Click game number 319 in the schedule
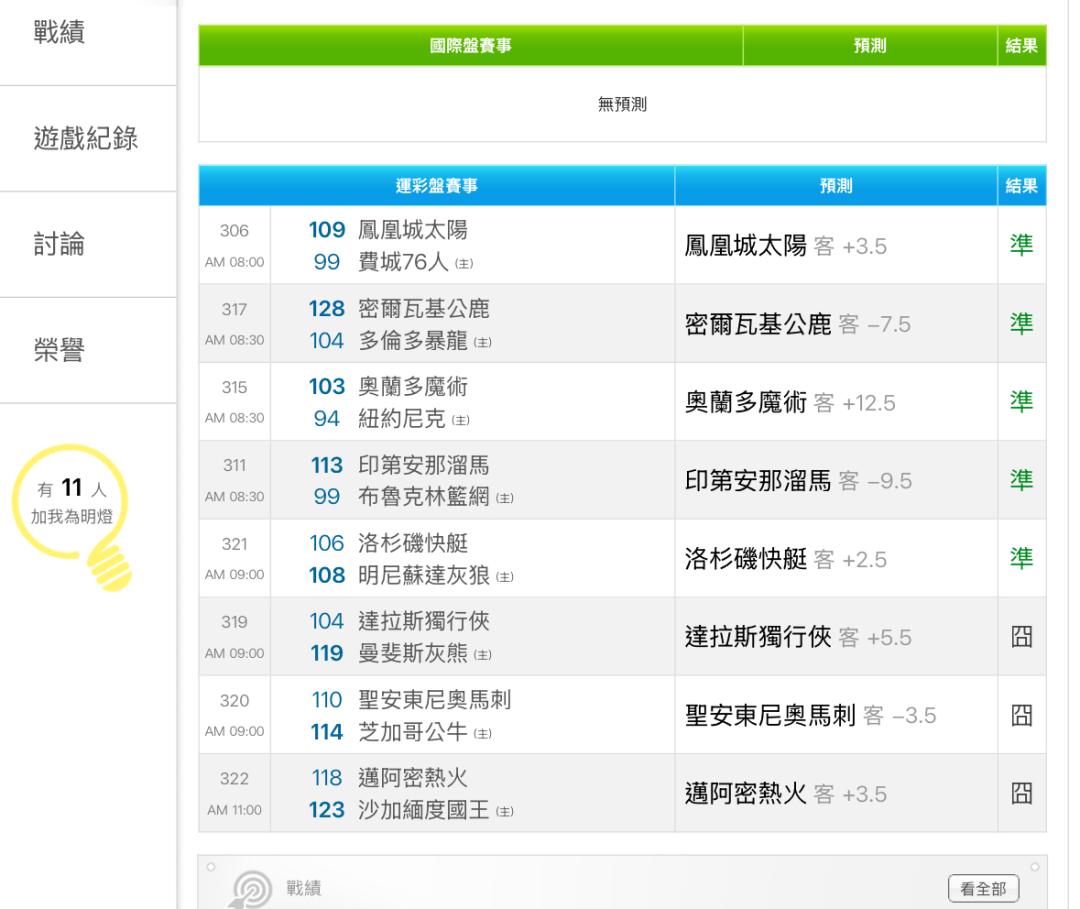 click(x=234, y=622)
